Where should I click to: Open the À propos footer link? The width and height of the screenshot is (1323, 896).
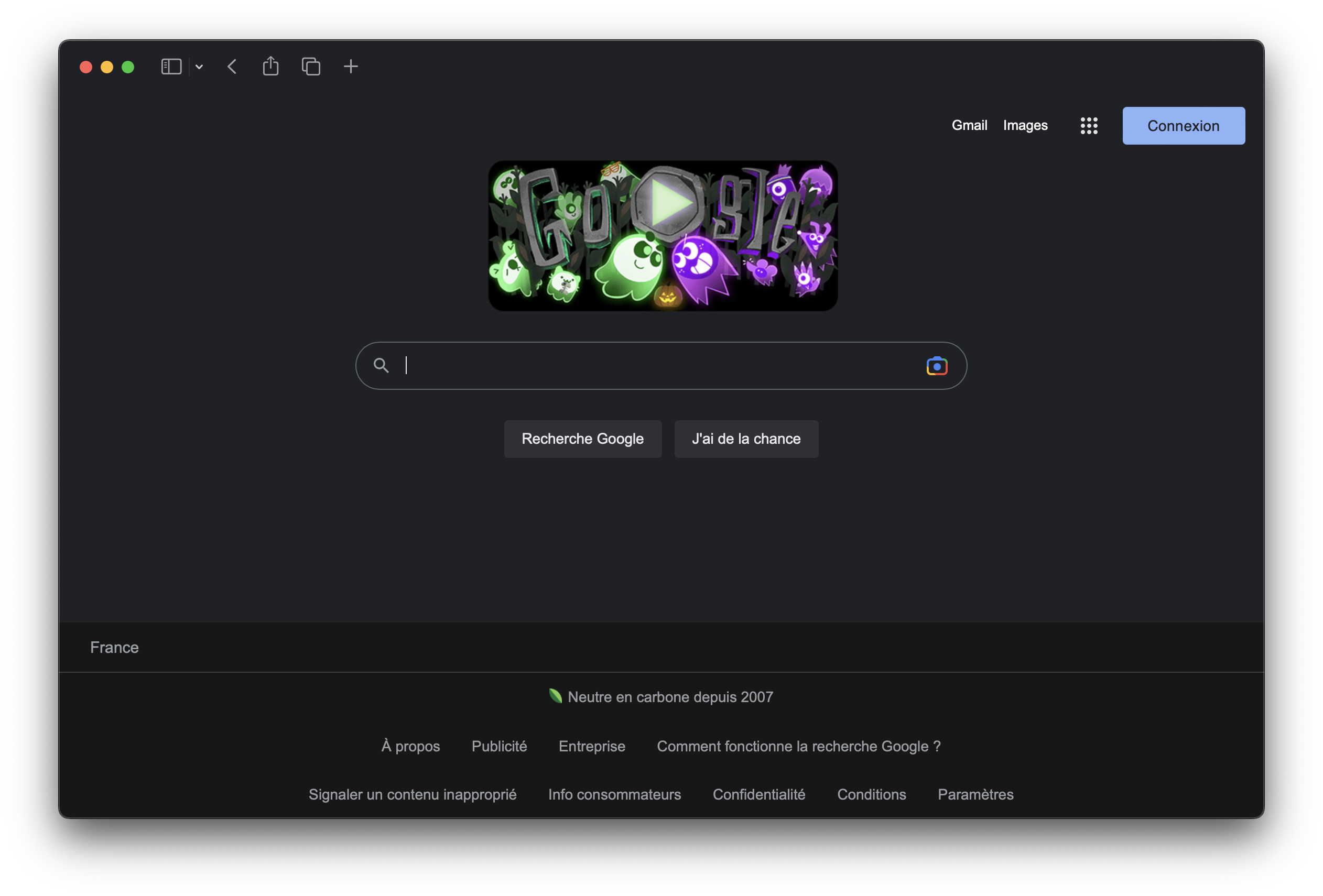[410, 746]
